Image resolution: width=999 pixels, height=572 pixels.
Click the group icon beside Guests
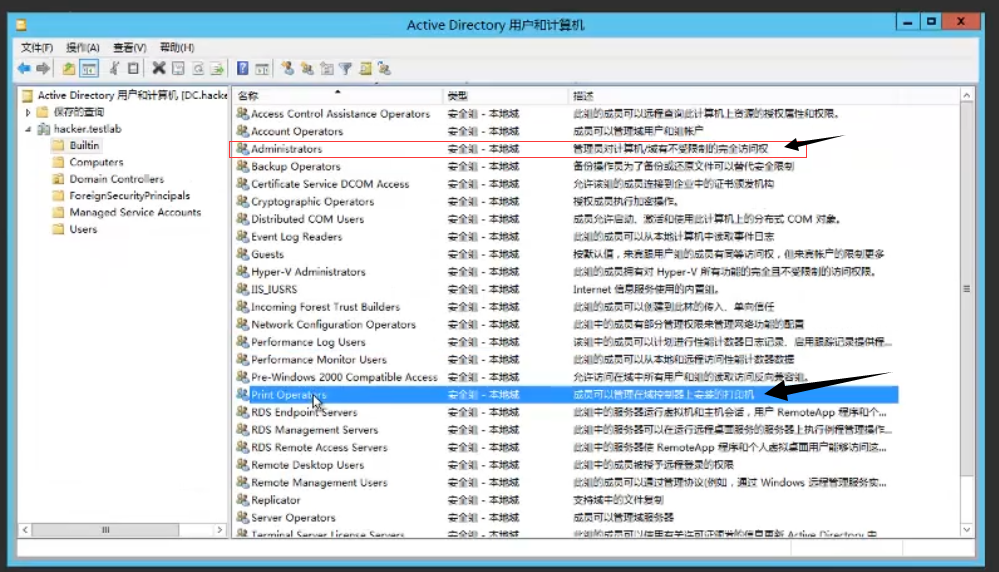point(242,254)
